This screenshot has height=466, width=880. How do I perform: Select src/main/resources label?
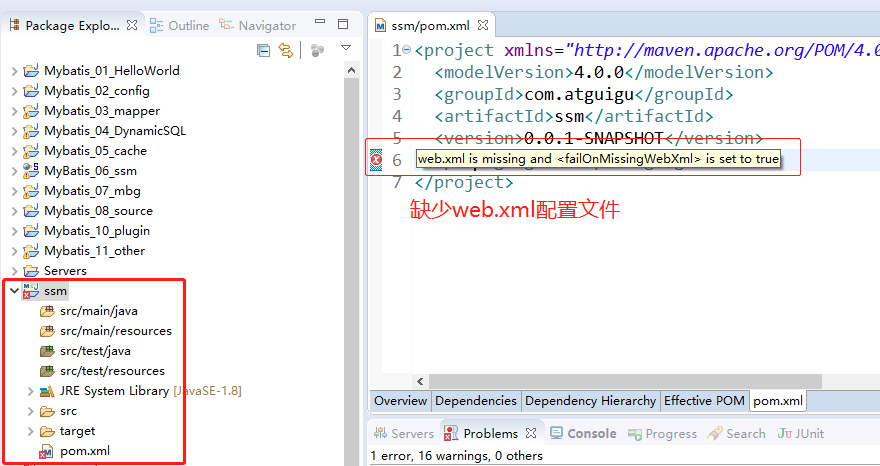pyautogui.click(x=116, y=331)
